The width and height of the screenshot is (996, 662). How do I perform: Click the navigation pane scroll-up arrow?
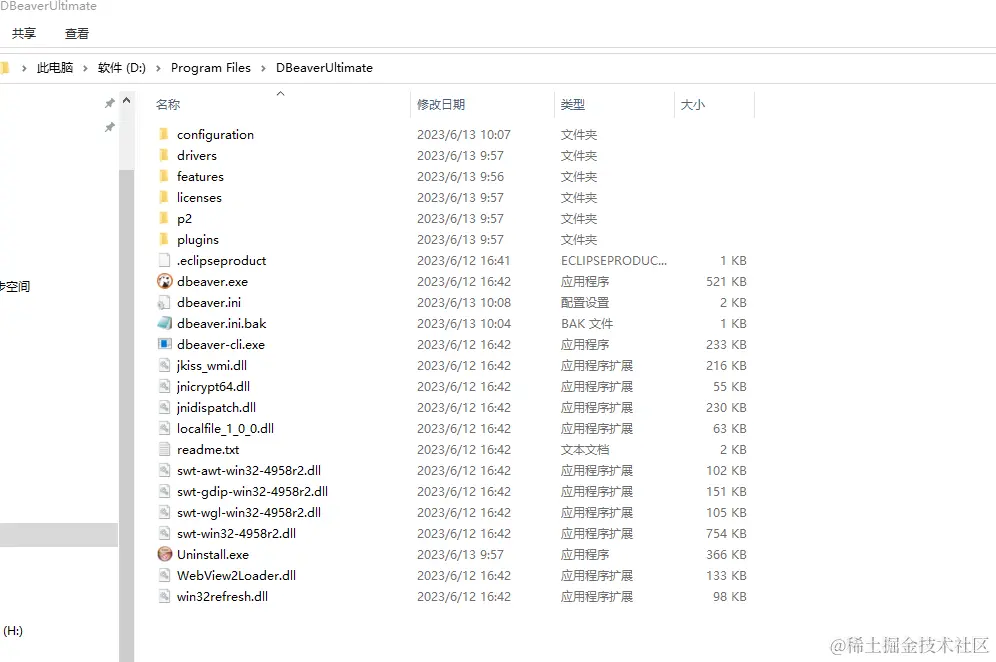[x=126, y=100]
